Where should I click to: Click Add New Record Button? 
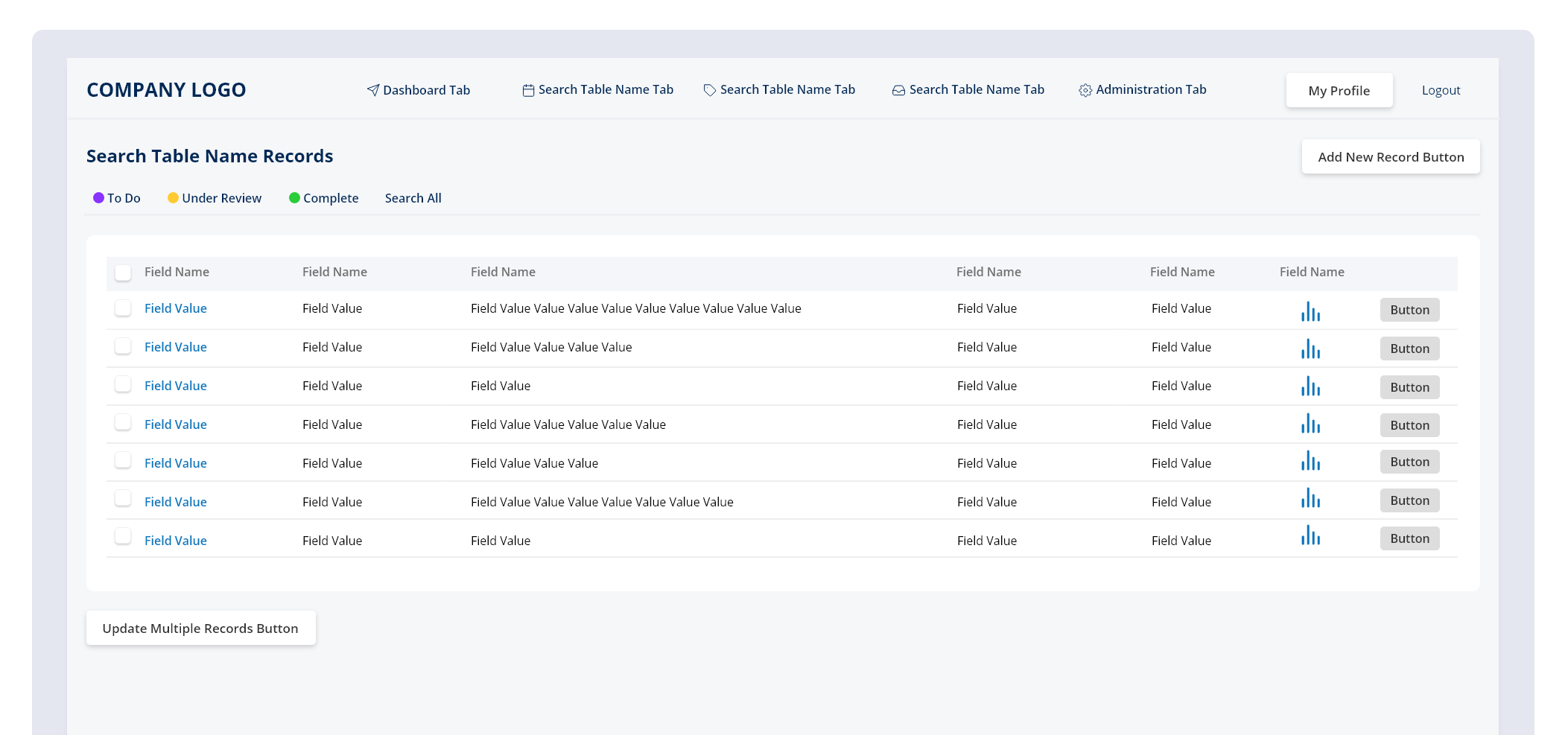click(1391, 156)
